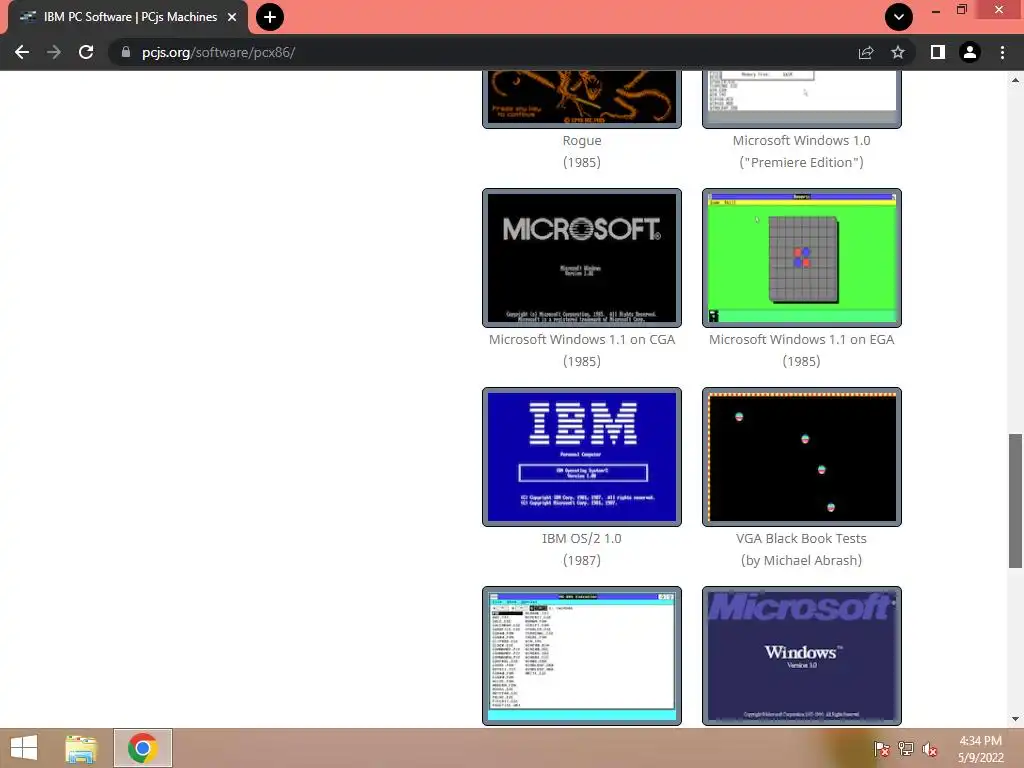Screen dimensions: 1024x768
Task: Open the Action Center flag icon
Action: (x=882, y=749)
